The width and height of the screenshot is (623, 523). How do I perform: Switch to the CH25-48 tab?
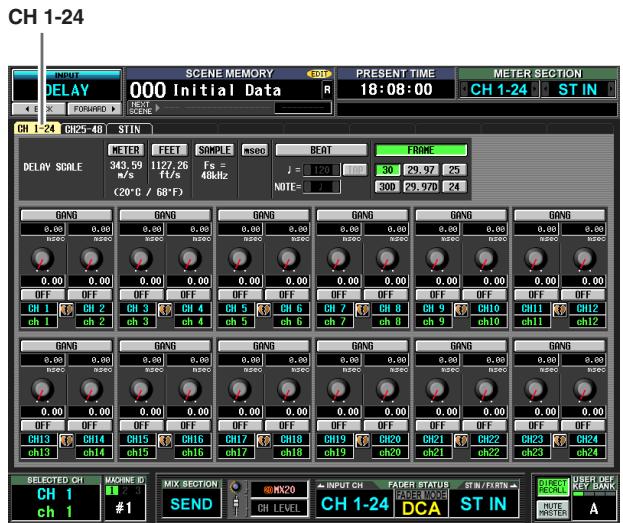click(84, 129)
